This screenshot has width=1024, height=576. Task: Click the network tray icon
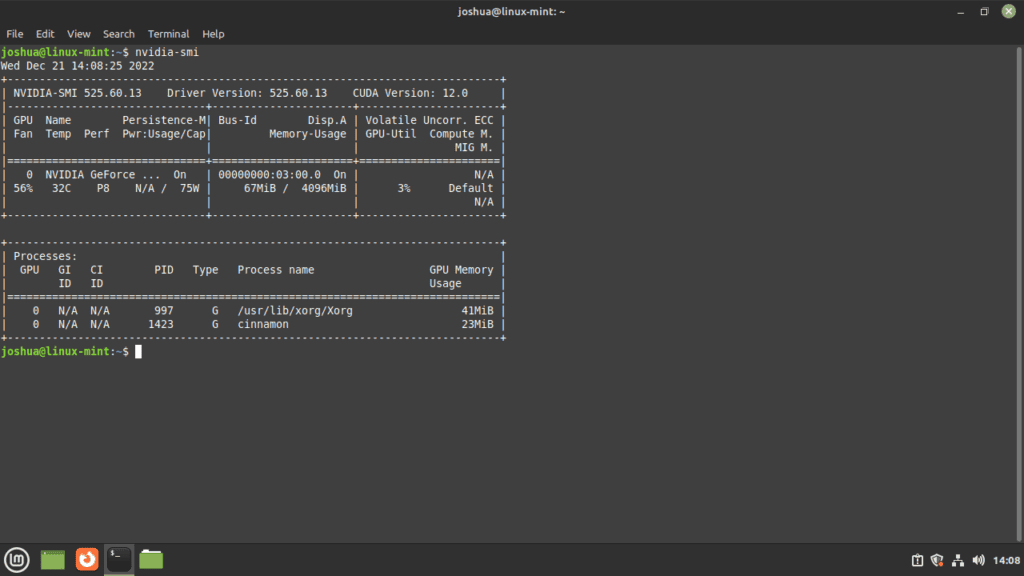(x=959, y=560)
